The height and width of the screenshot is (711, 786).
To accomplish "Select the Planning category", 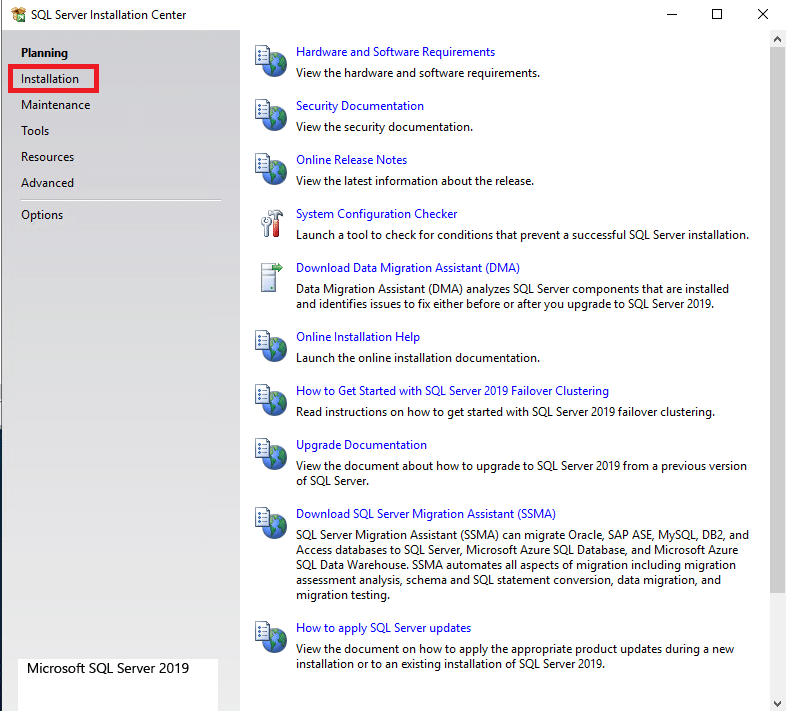I will pos(44,53).
